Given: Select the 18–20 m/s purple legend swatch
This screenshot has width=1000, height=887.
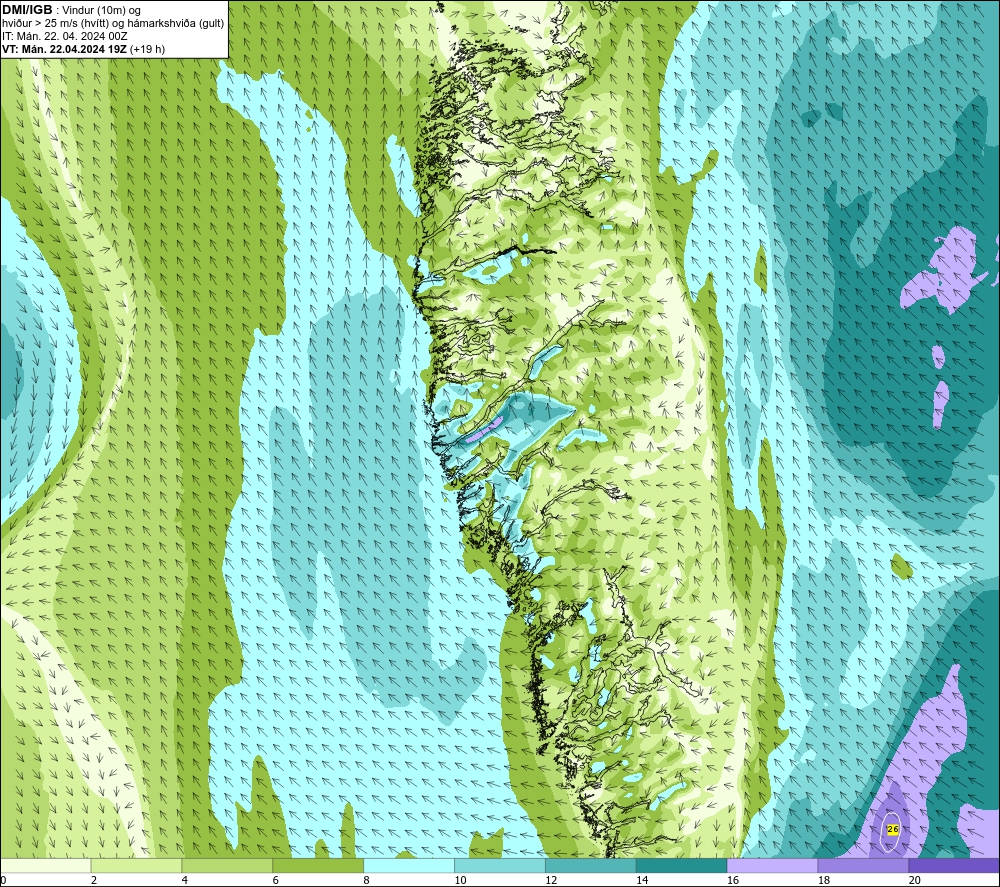Looking at the screenshot, I should [x=864, y=865].
